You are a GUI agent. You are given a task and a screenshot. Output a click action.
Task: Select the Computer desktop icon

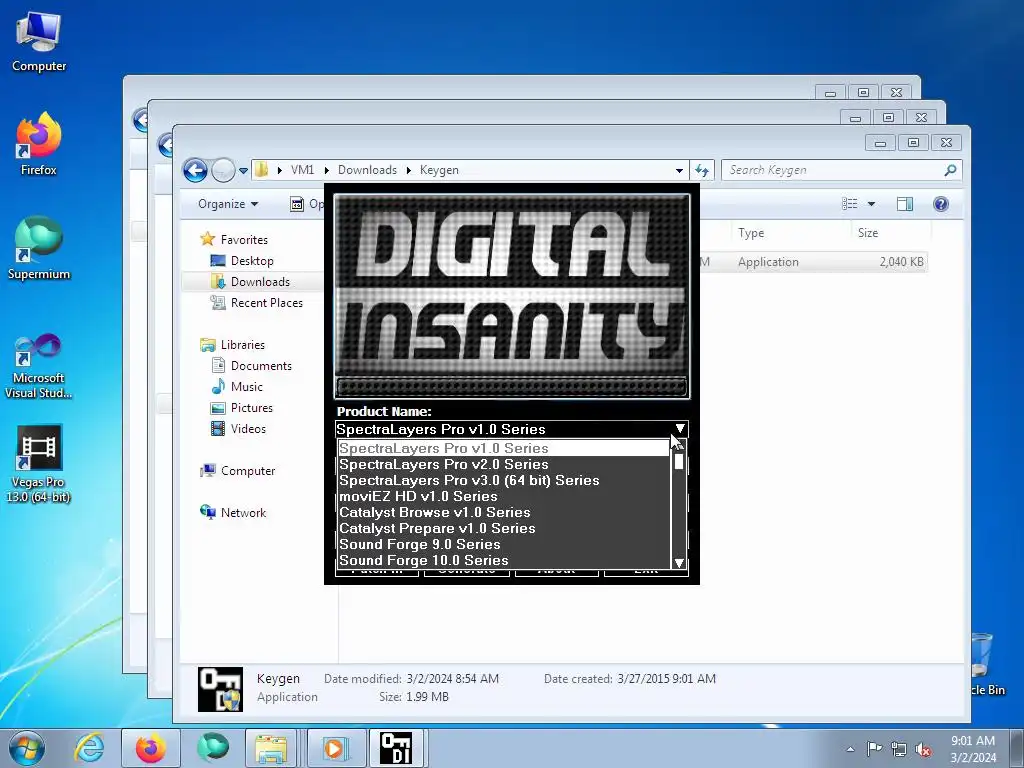pyautogui.click(x=39, y=41)
